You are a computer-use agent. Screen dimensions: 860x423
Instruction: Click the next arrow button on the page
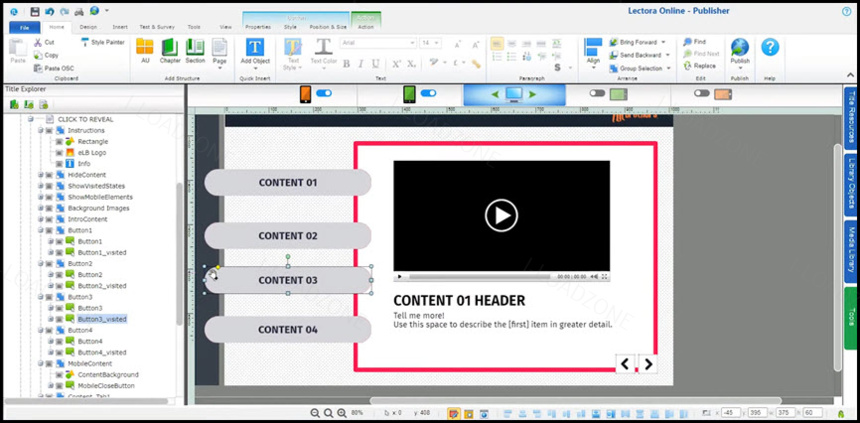[x=648, y=363]
